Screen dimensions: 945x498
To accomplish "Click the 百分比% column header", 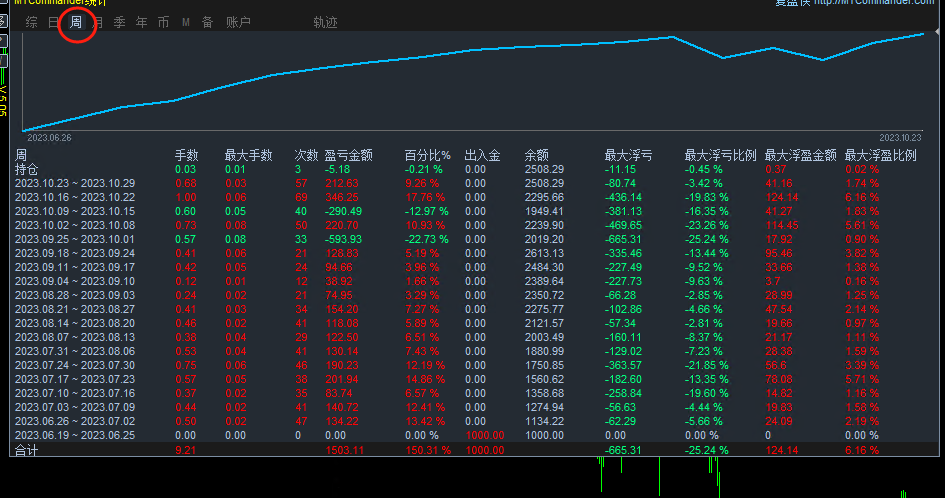I will [427, 156].
